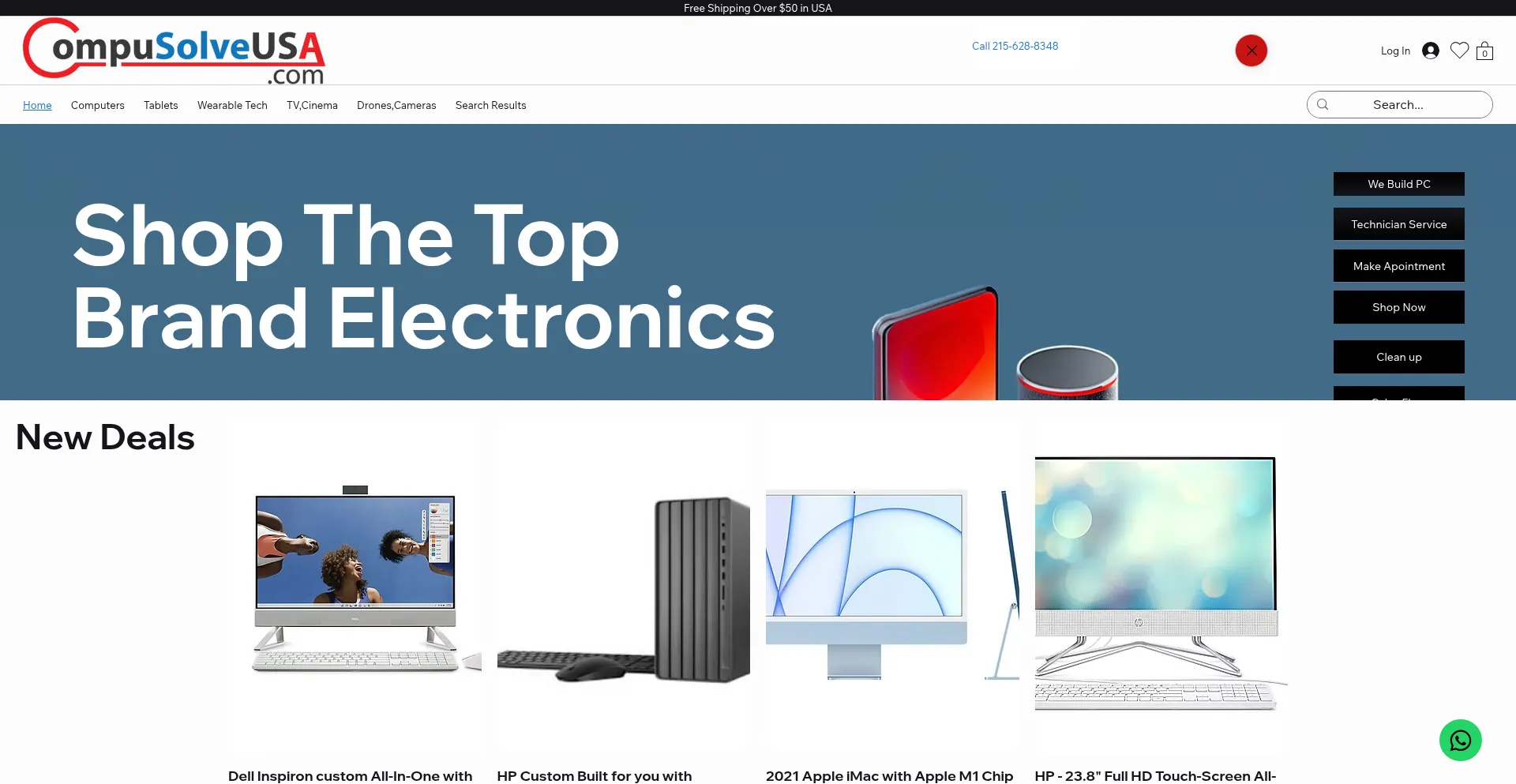The image size is (1516, 784).
Task: Open the WhatsApp chat bubble
Action: (x=1460, y=740)
